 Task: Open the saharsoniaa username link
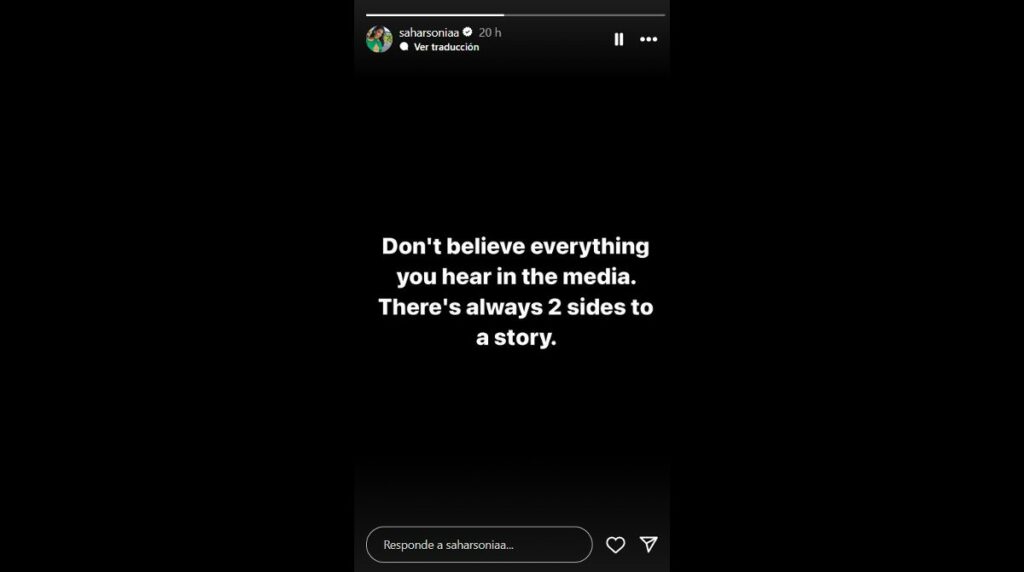[x=429, y=33]
